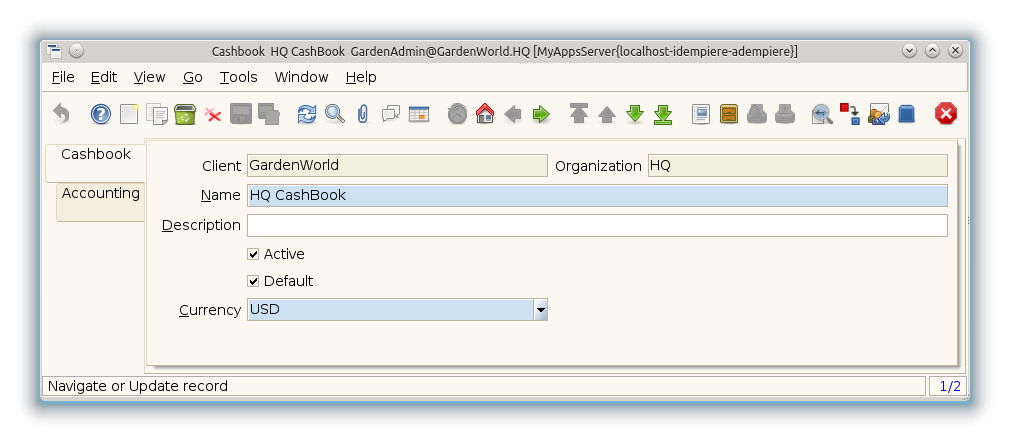
Task: Click the 1/2 record counter in status bar
Action: [x=947, y=386]
